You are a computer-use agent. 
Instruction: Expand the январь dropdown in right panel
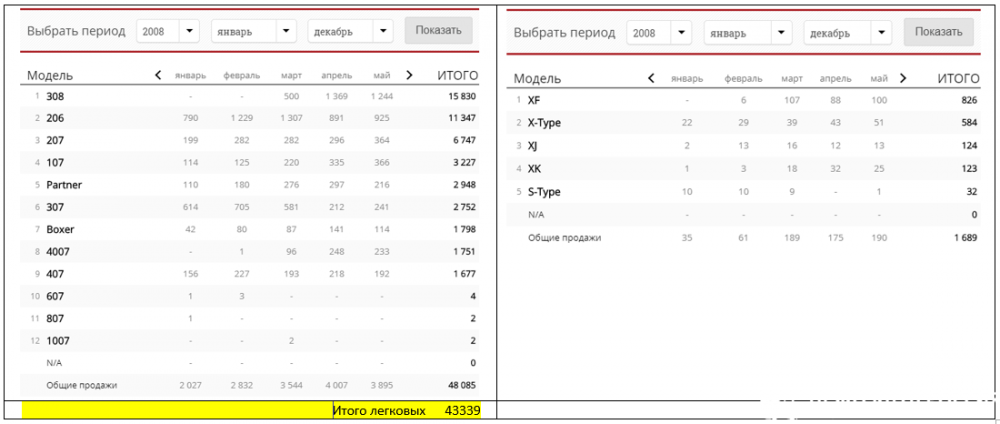(x=748, y=33)
